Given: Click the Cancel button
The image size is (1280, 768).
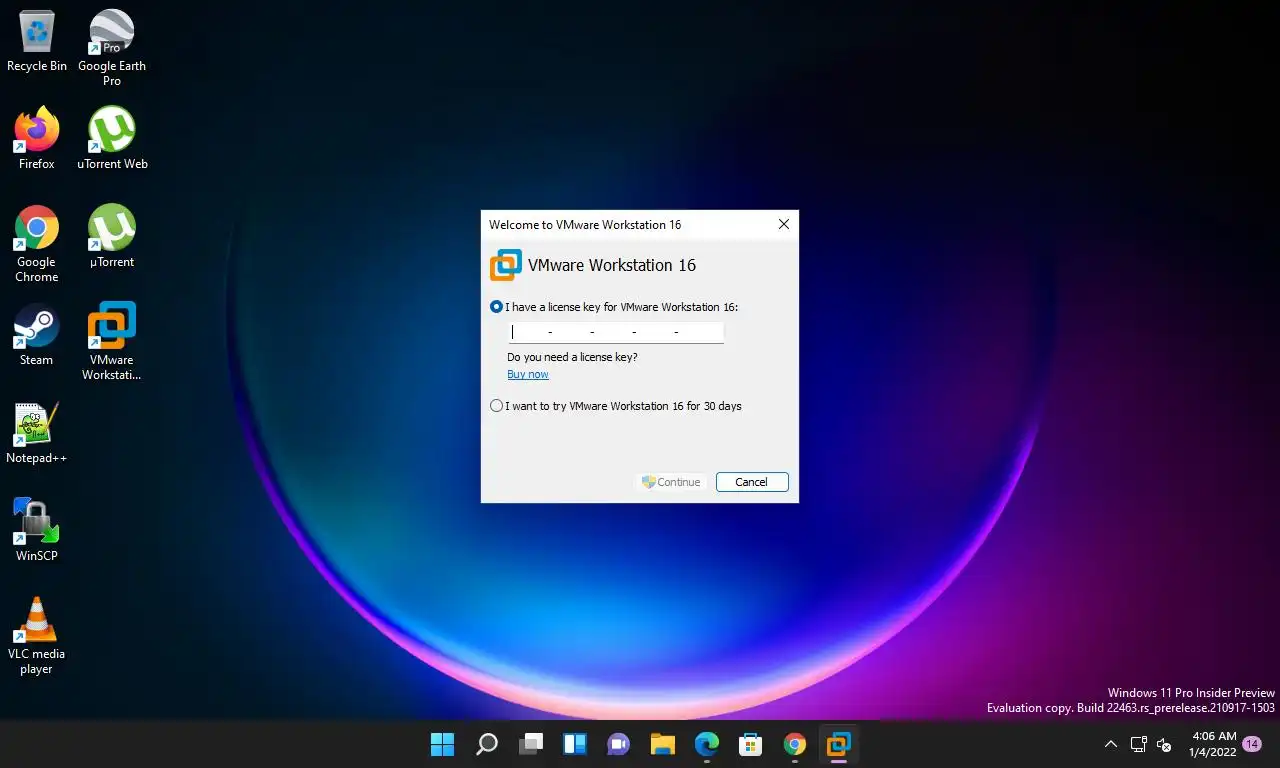Looking at the screenshot, I should coord(752,482).
